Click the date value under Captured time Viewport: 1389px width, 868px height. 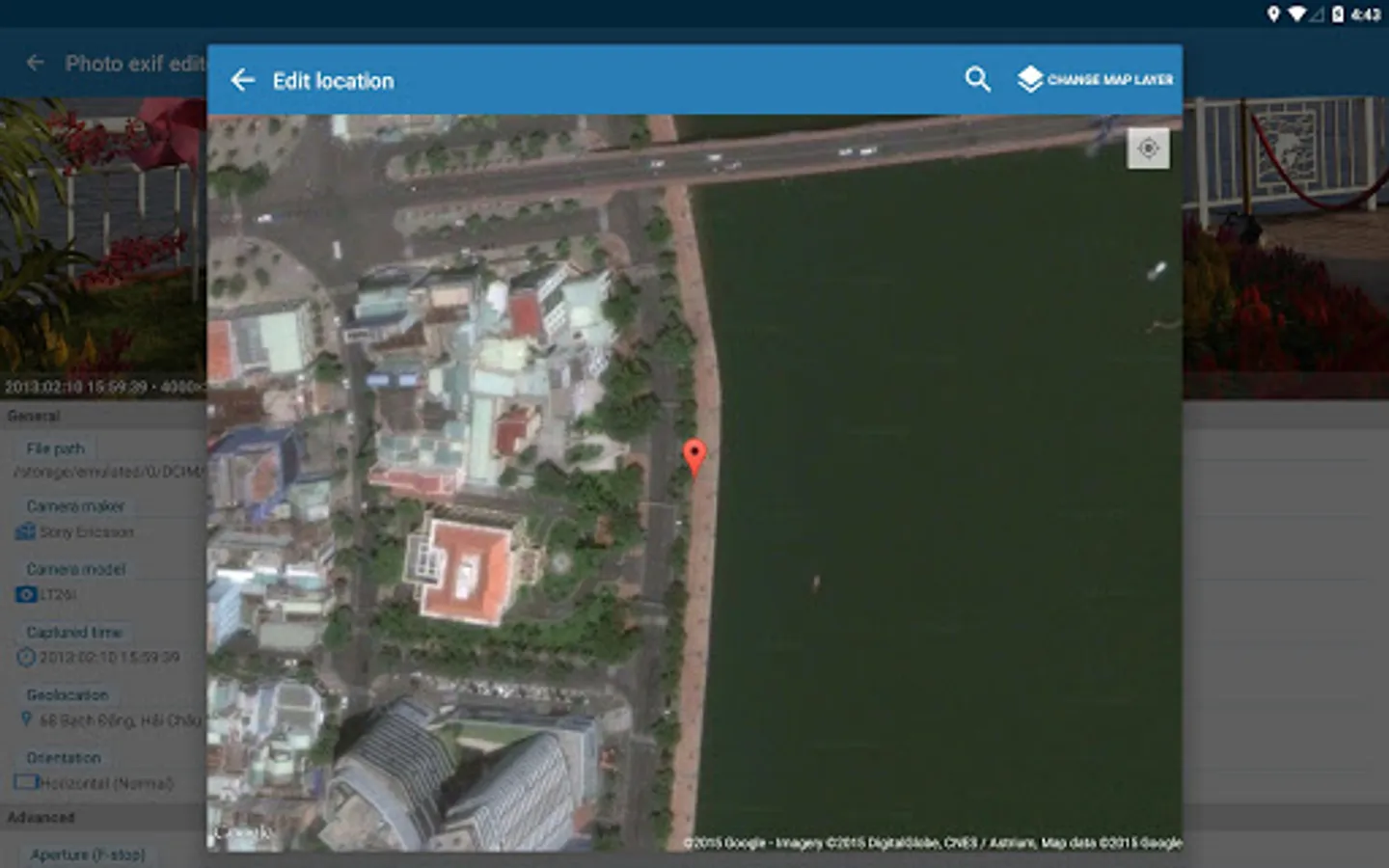[x=109, y=657]
